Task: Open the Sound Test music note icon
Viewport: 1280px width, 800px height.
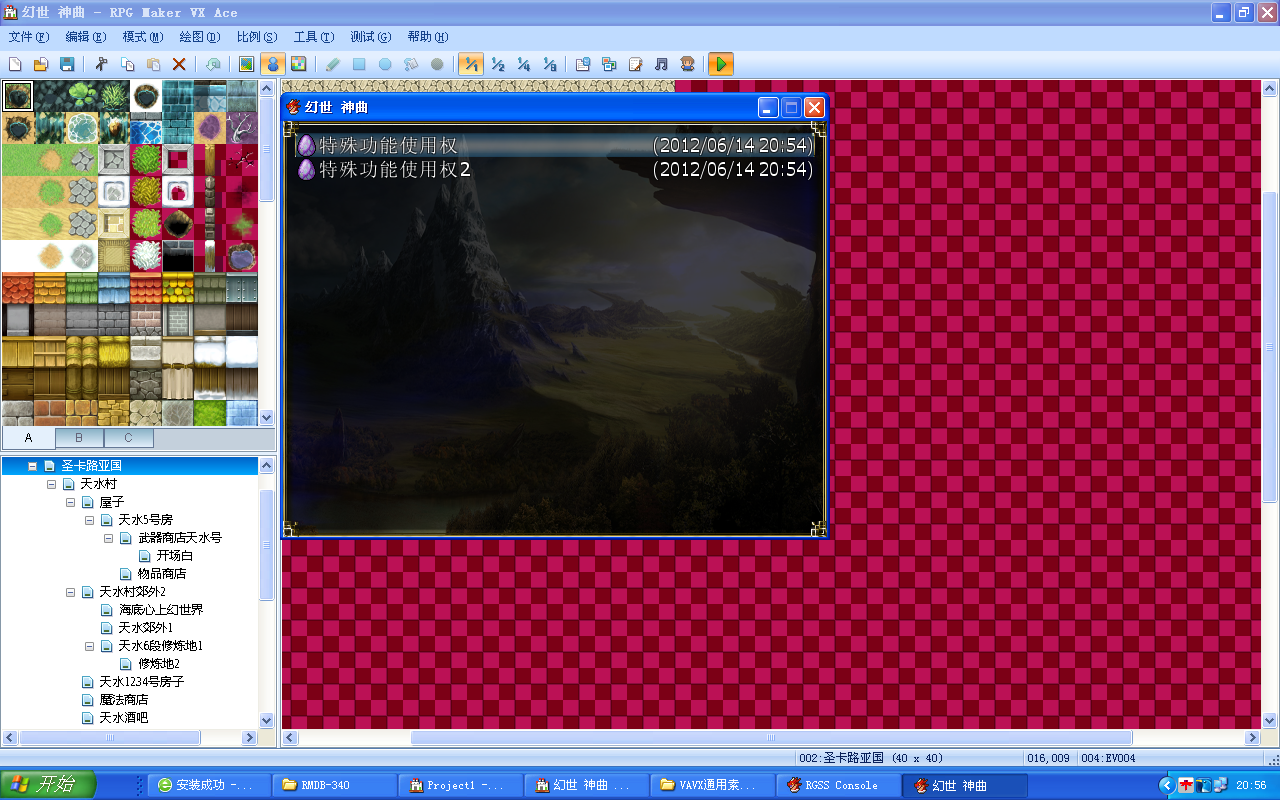Action: click(x=661, y=64)
